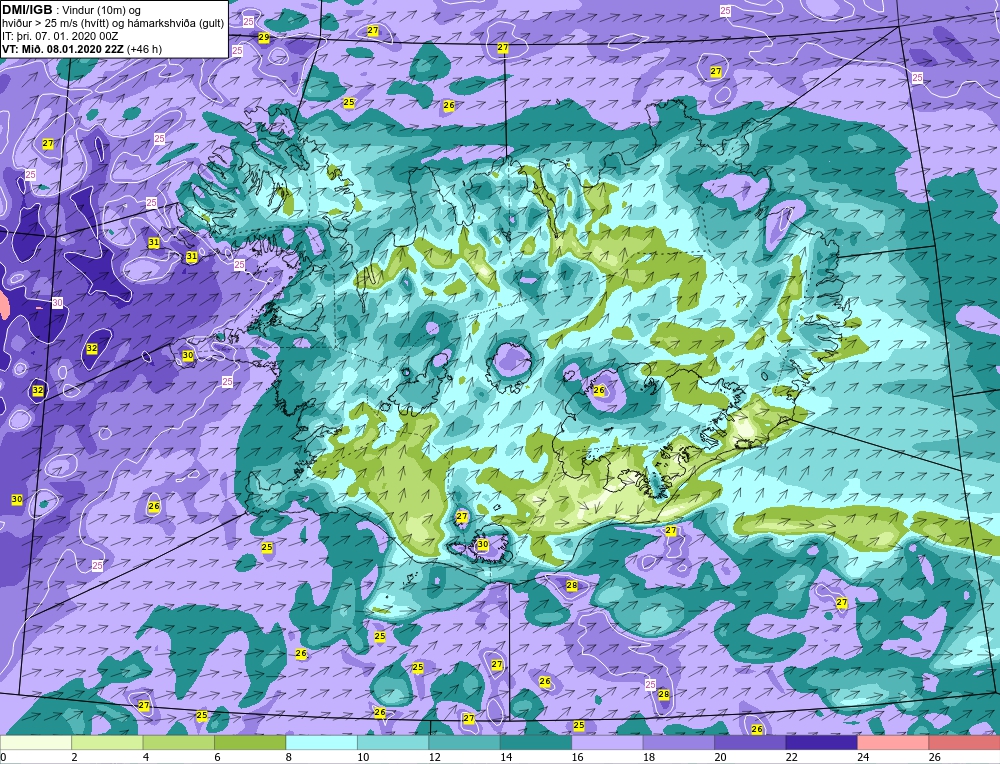Select the 10–12 m/s turquoise legend swatch
Image resolution: width=1000 pixels, height=764 pixels.
point(393,742)
